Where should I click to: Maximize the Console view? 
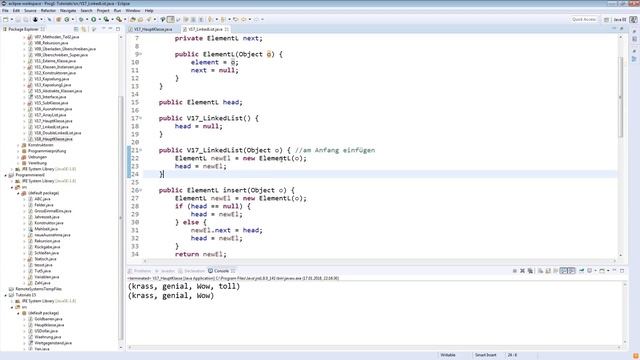[x=622, y=270]
